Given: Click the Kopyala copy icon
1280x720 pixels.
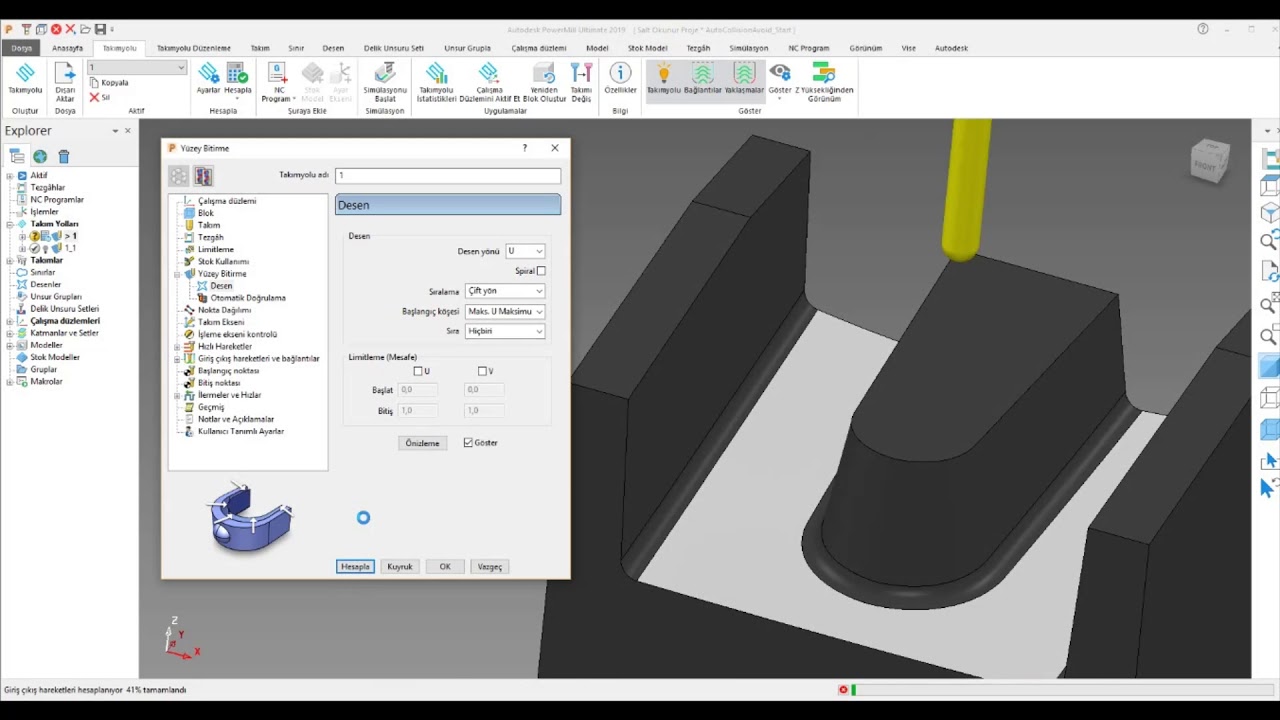Looking at the screenshot, I should 94,83.
